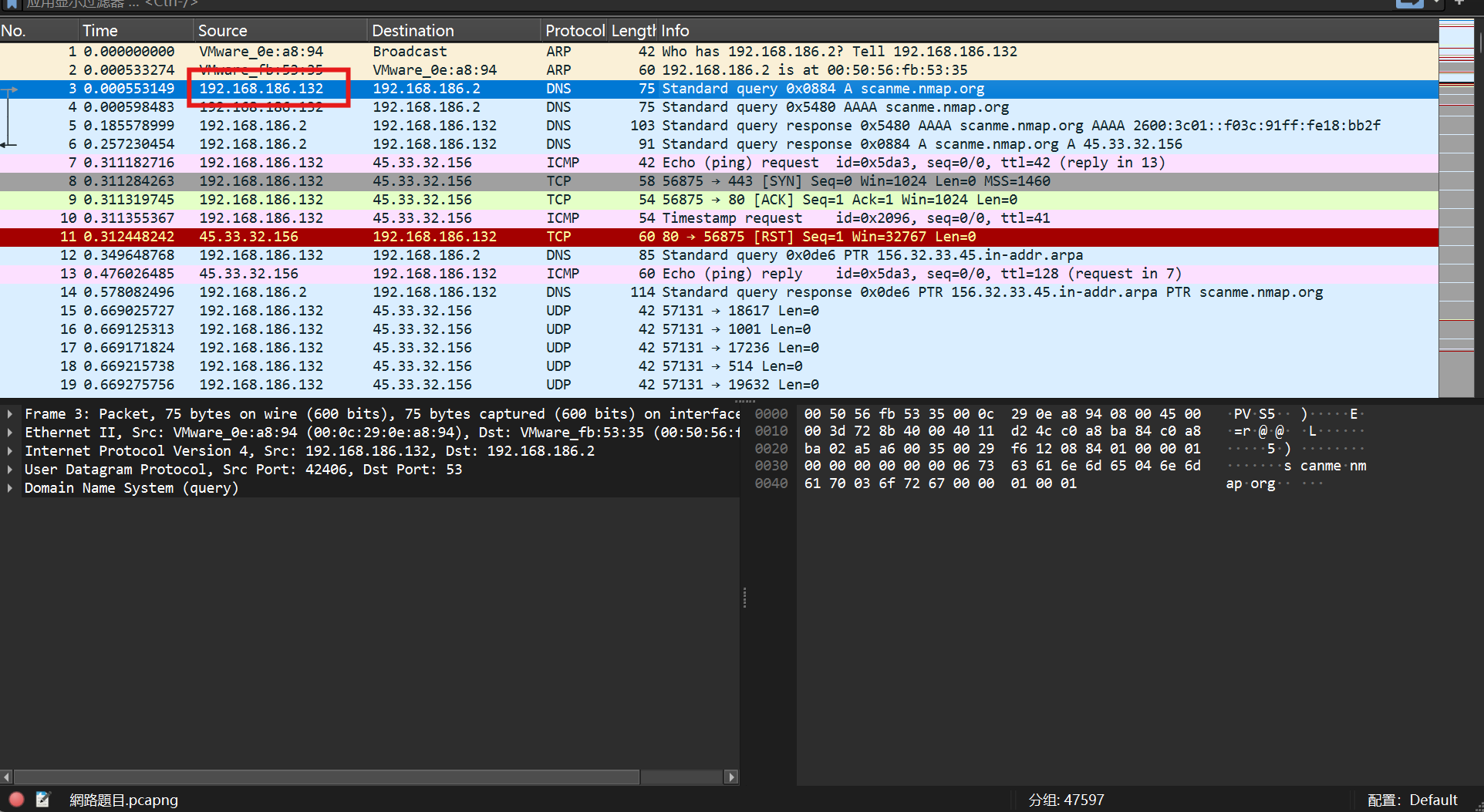The width and height of the screenshot is (1484, 812).
Task: Select packet 6 DNS A response 45.33.32.156
Action: click(x=719, y=144)
